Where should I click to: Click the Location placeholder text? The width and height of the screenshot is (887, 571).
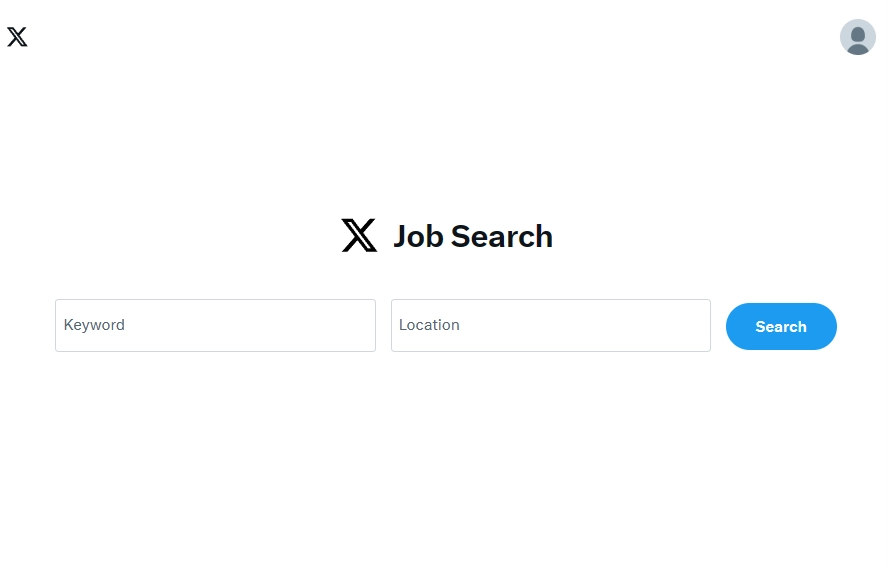pyautogui.click(x=429, y=325)
